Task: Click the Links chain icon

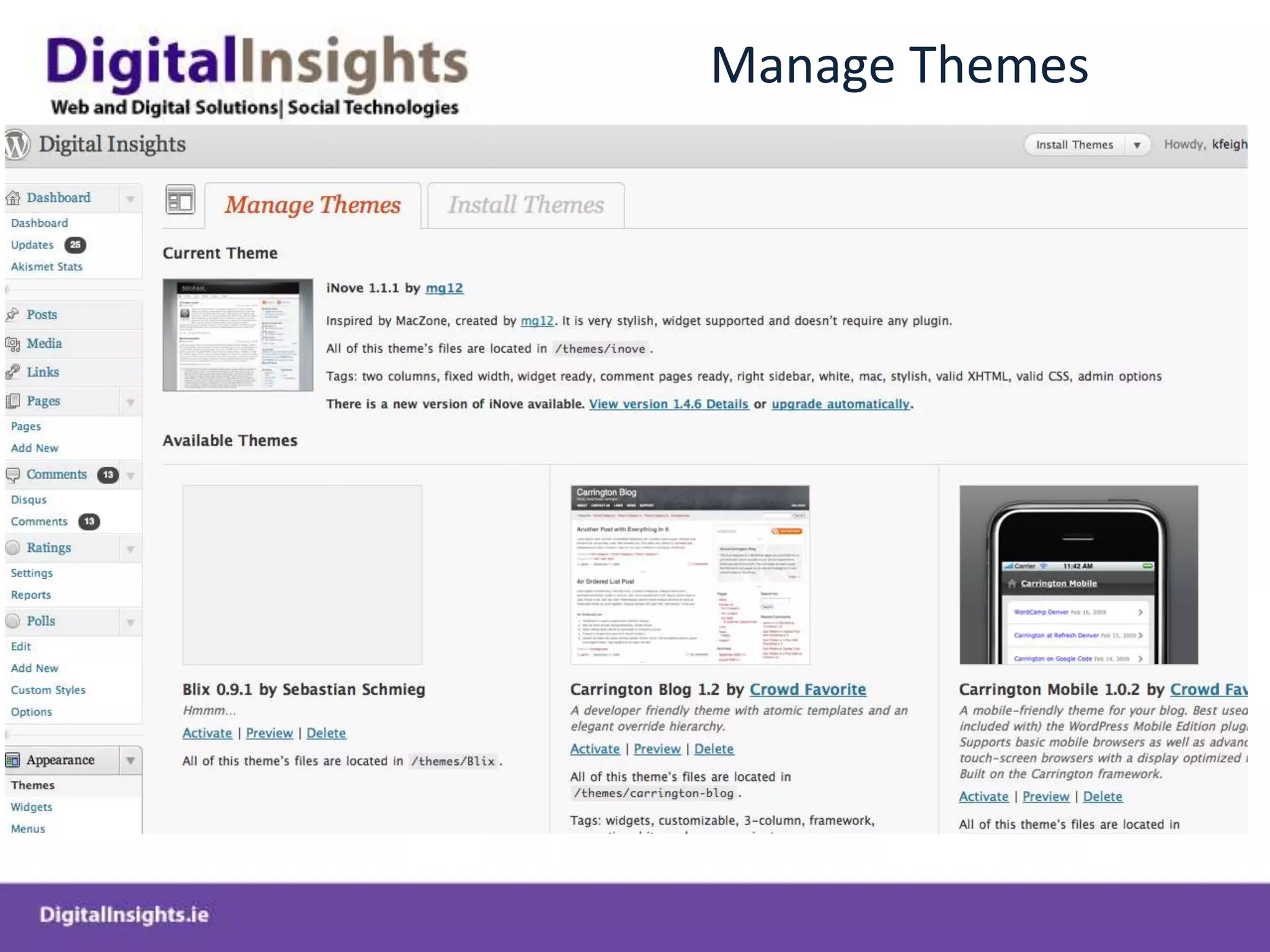Action: [x=12, y=372]
